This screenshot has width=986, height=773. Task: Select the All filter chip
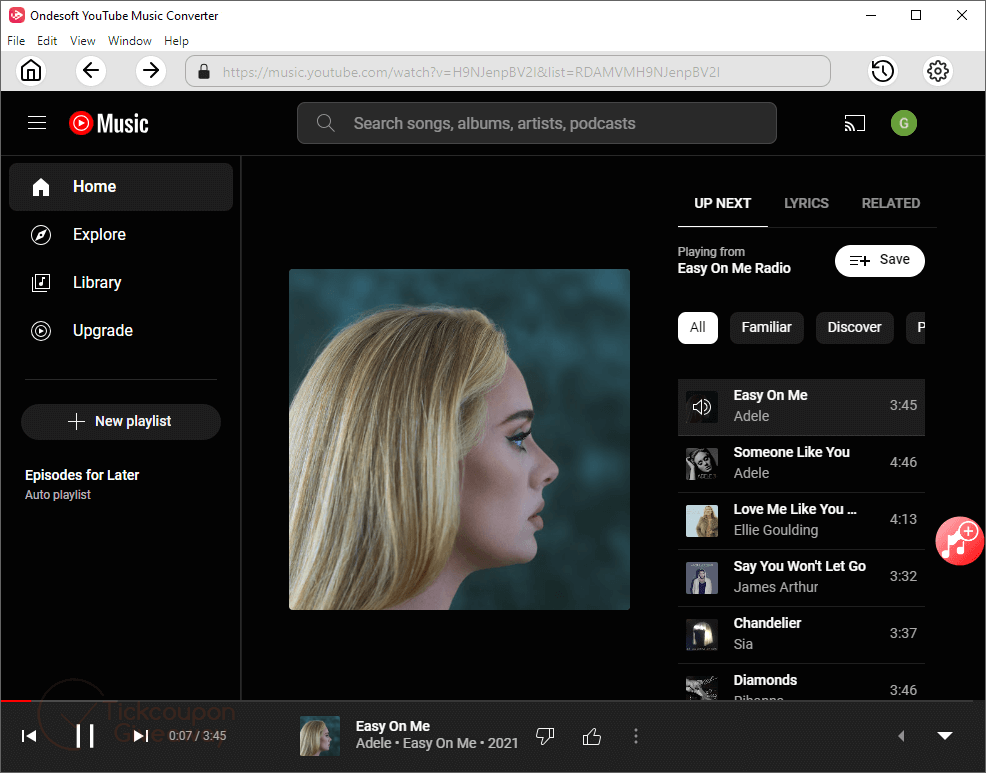click(698, 328)
